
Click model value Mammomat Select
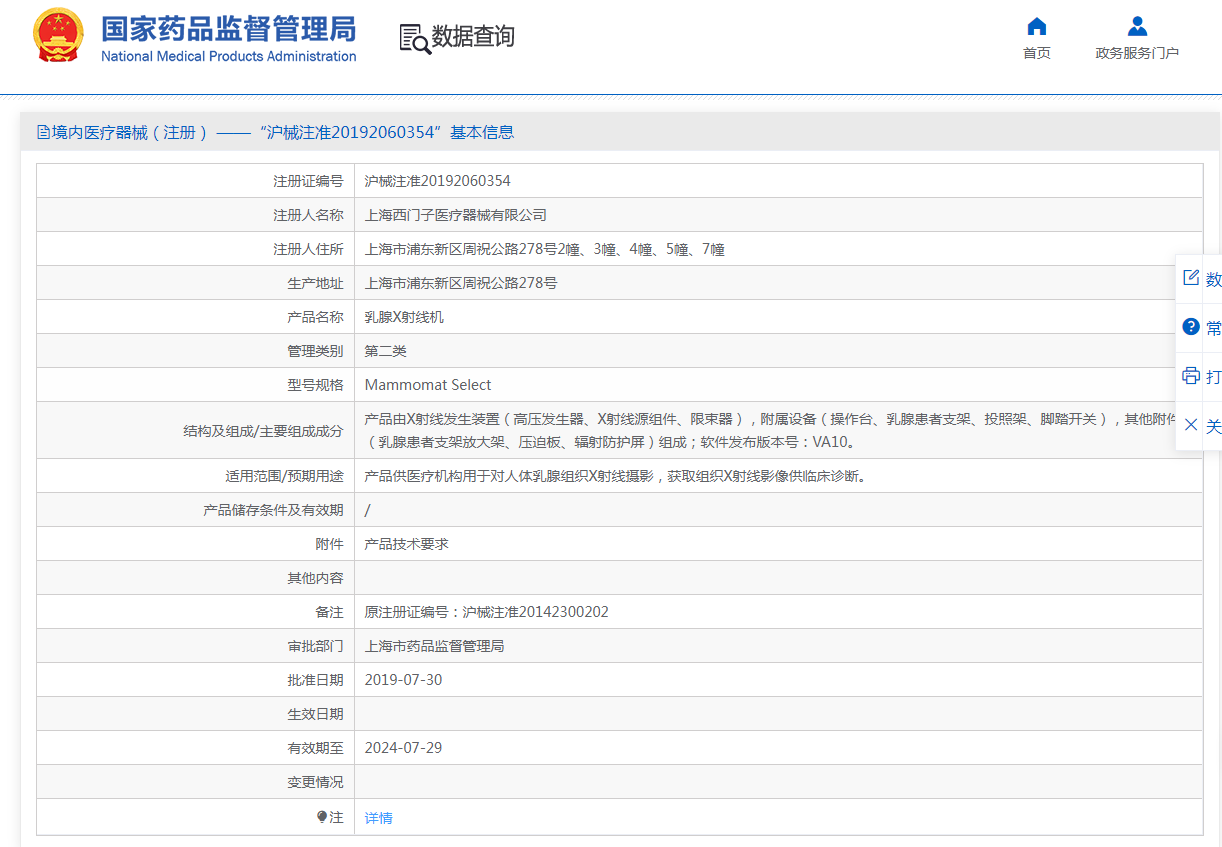(x=428, y=385)
